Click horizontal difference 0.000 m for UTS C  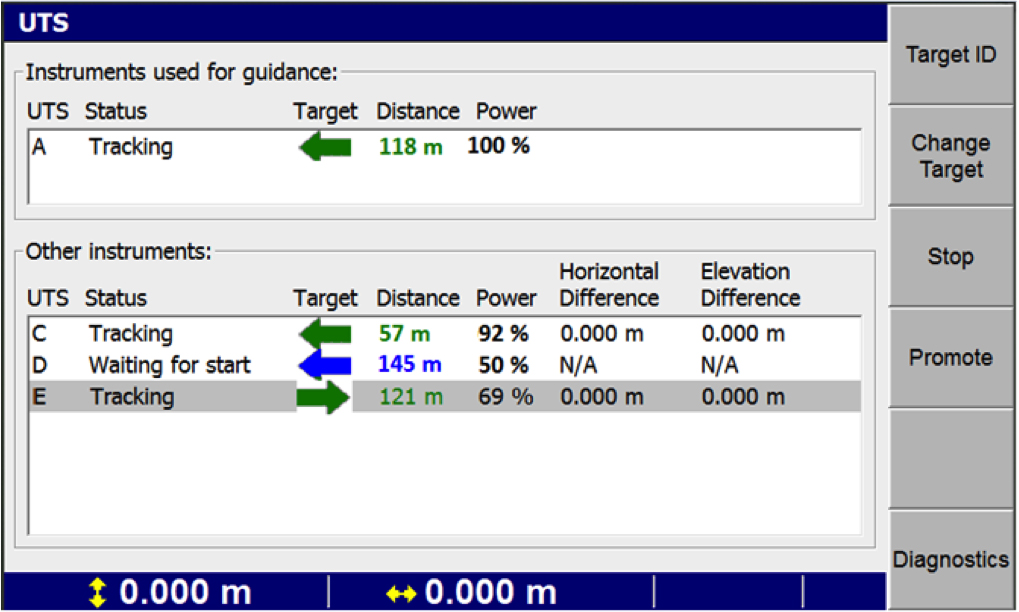tap(602, 334)
